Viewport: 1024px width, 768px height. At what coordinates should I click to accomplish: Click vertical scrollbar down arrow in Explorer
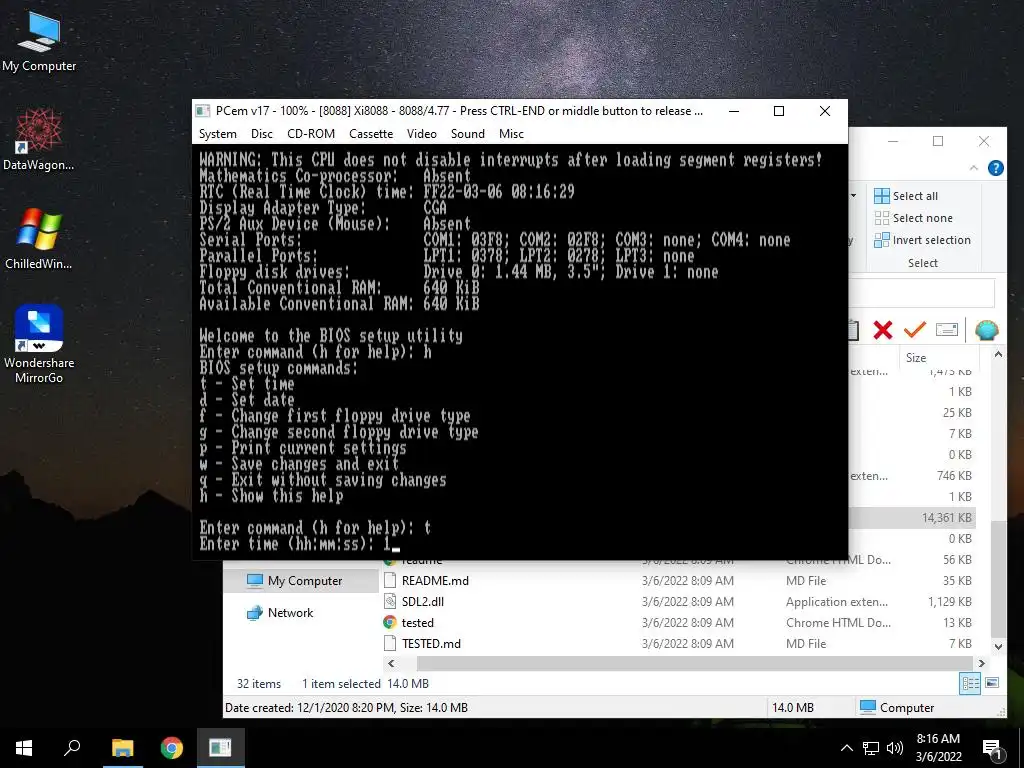[998, 647]
